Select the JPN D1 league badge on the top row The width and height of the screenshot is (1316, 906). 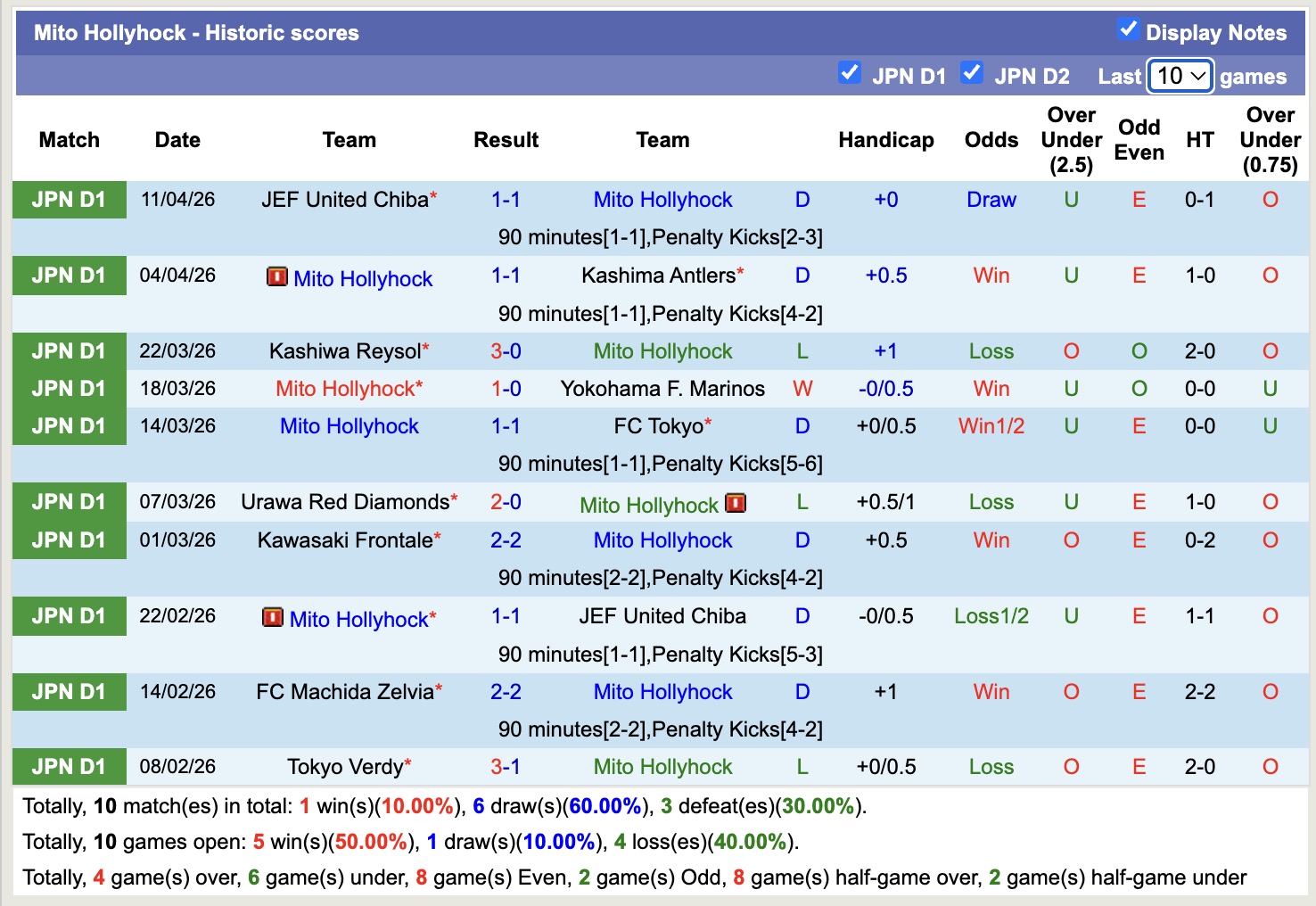pyautogui.click(x=69, y=200)
